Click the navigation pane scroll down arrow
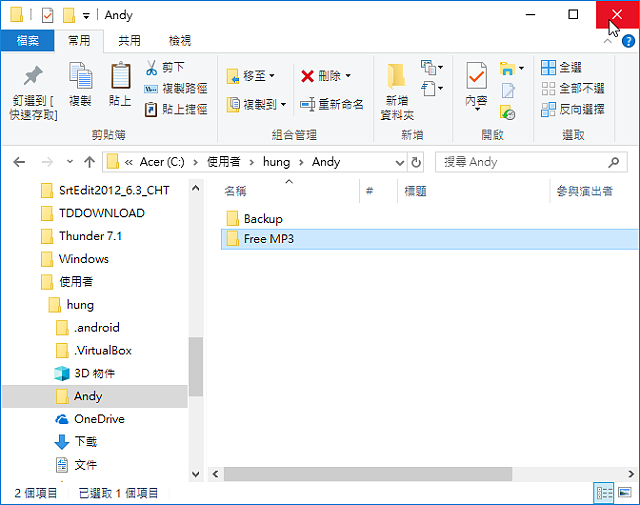The height and width of the screenshot is (505, 640). (x=196, y=474)
